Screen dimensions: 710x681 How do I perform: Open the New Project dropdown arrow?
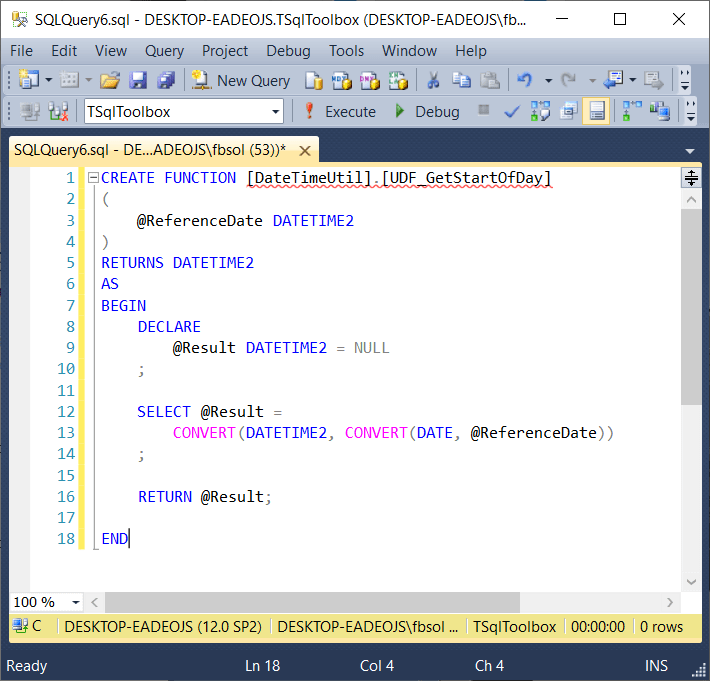click(x=48, y=81)
